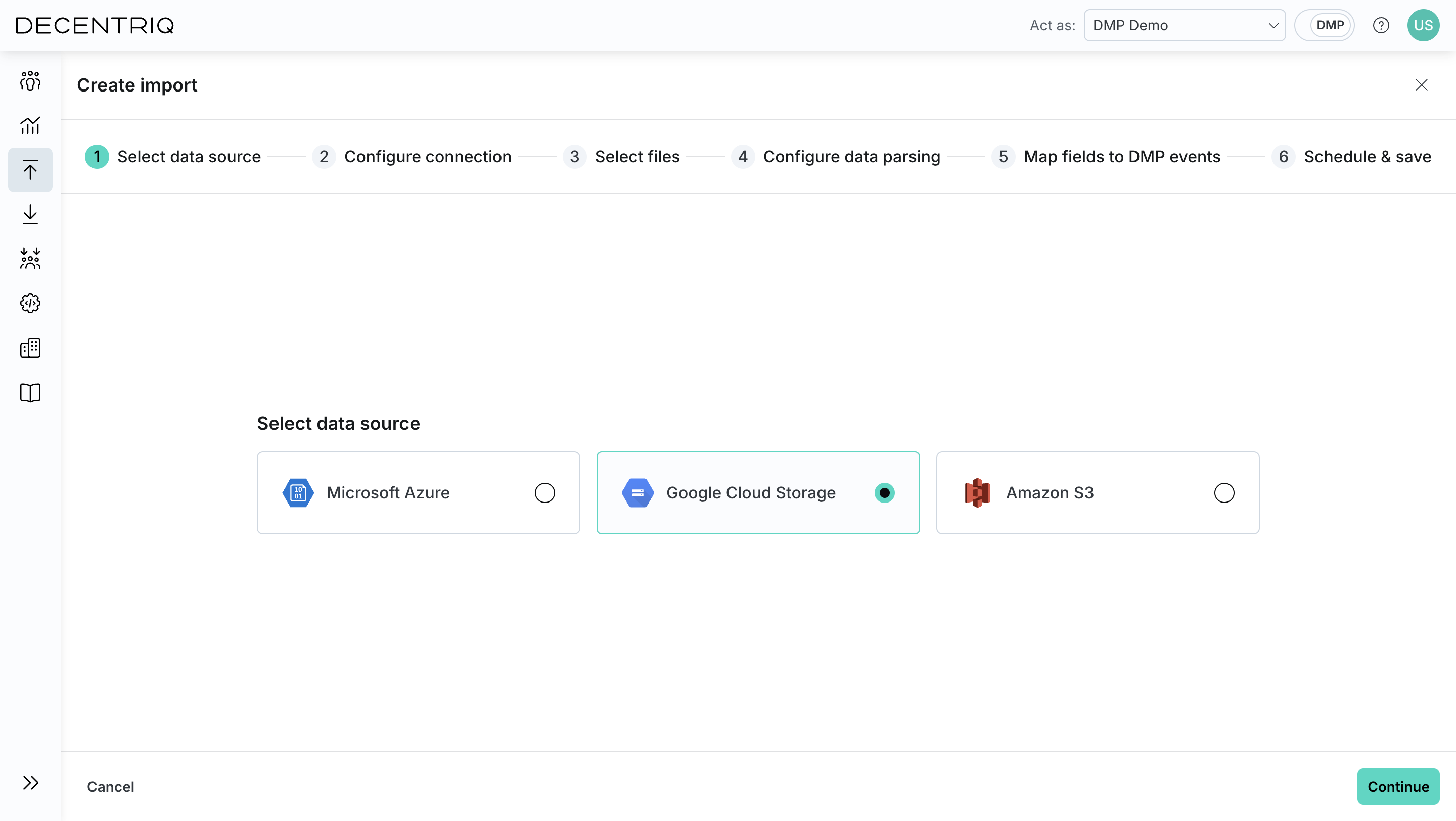Image resolution: width=1456 pixels, height=821 pixels.
Task: Open the audiences people icon in sidebar
Action: [30, 81]
